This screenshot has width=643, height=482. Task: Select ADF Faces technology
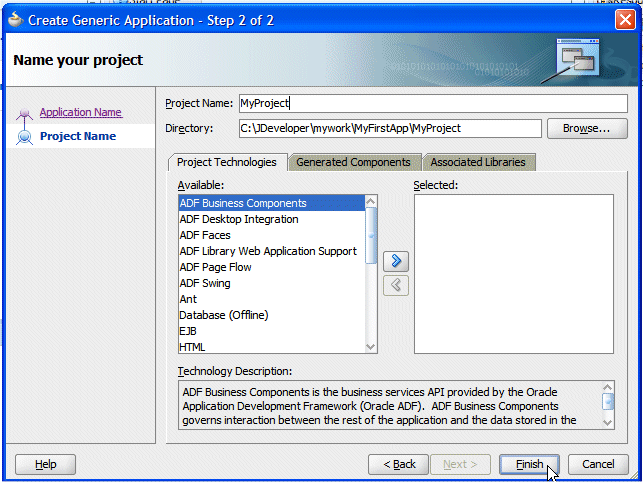click(x=271, y=235)
